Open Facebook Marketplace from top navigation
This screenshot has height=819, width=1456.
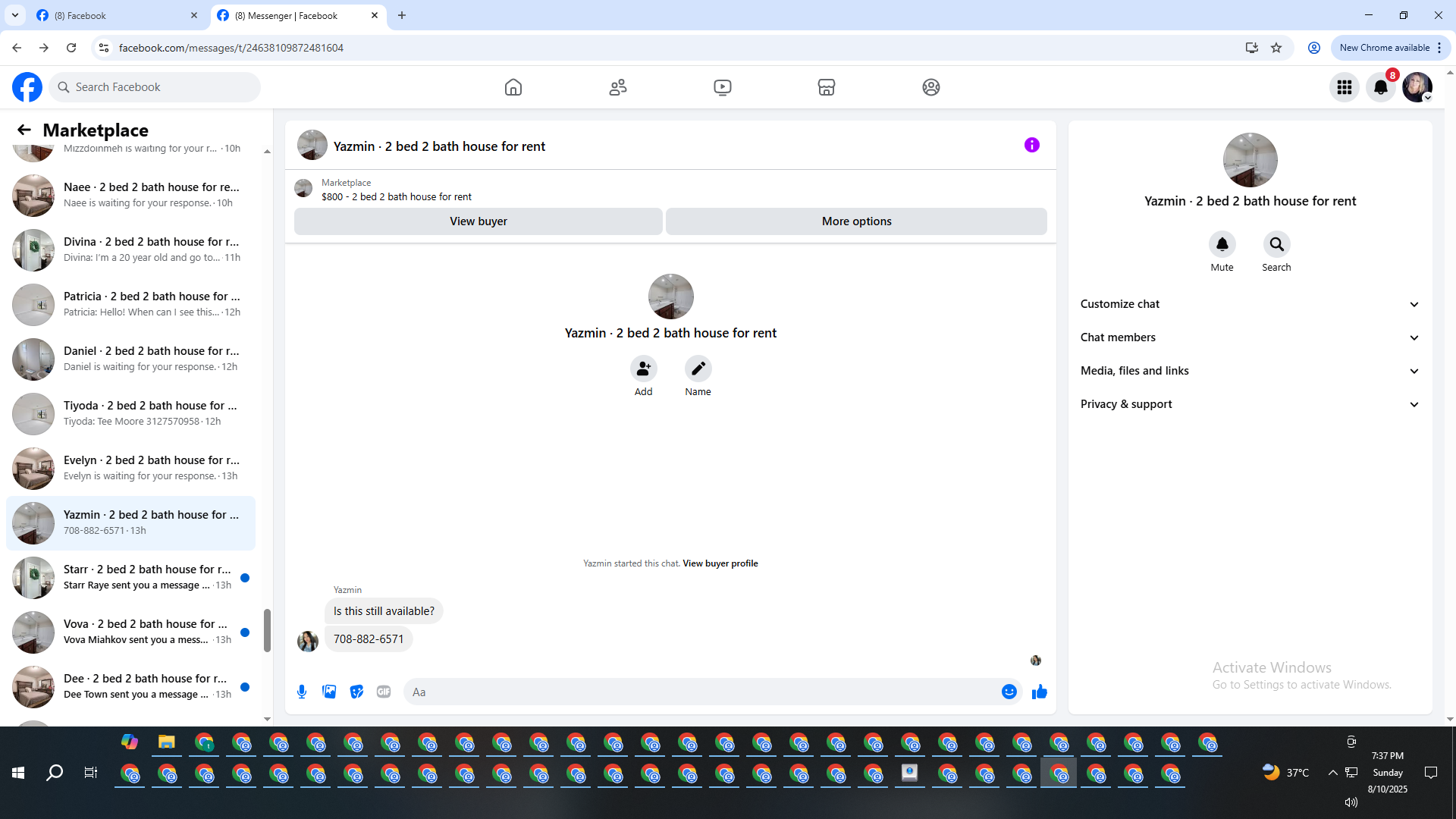point(827,87)
